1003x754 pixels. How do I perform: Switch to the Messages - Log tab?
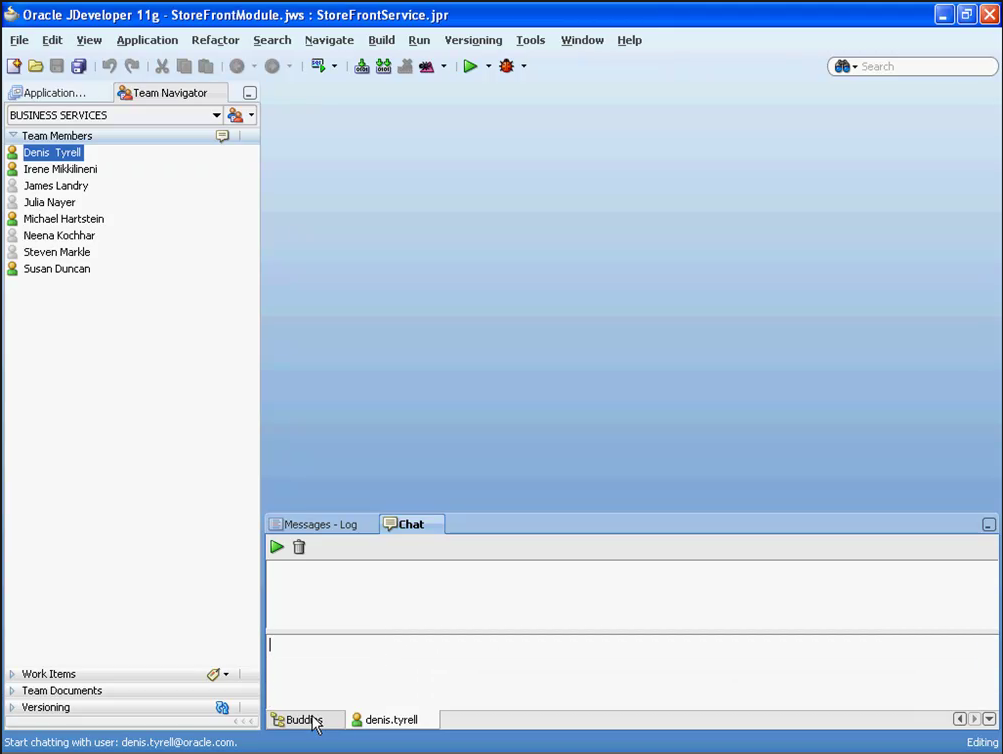[x=321, y=524]
